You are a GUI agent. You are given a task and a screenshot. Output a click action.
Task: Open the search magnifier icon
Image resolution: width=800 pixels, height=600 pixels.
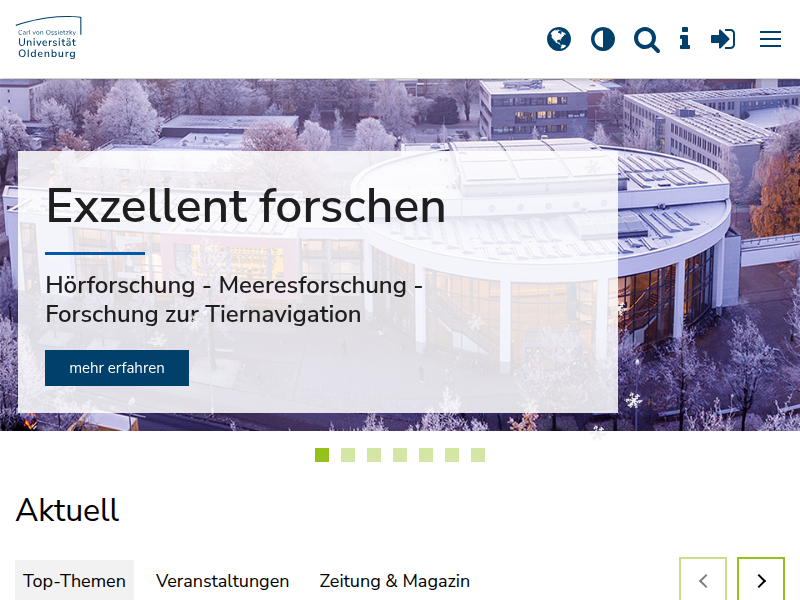pyautogui.click(x=646, y=40)
